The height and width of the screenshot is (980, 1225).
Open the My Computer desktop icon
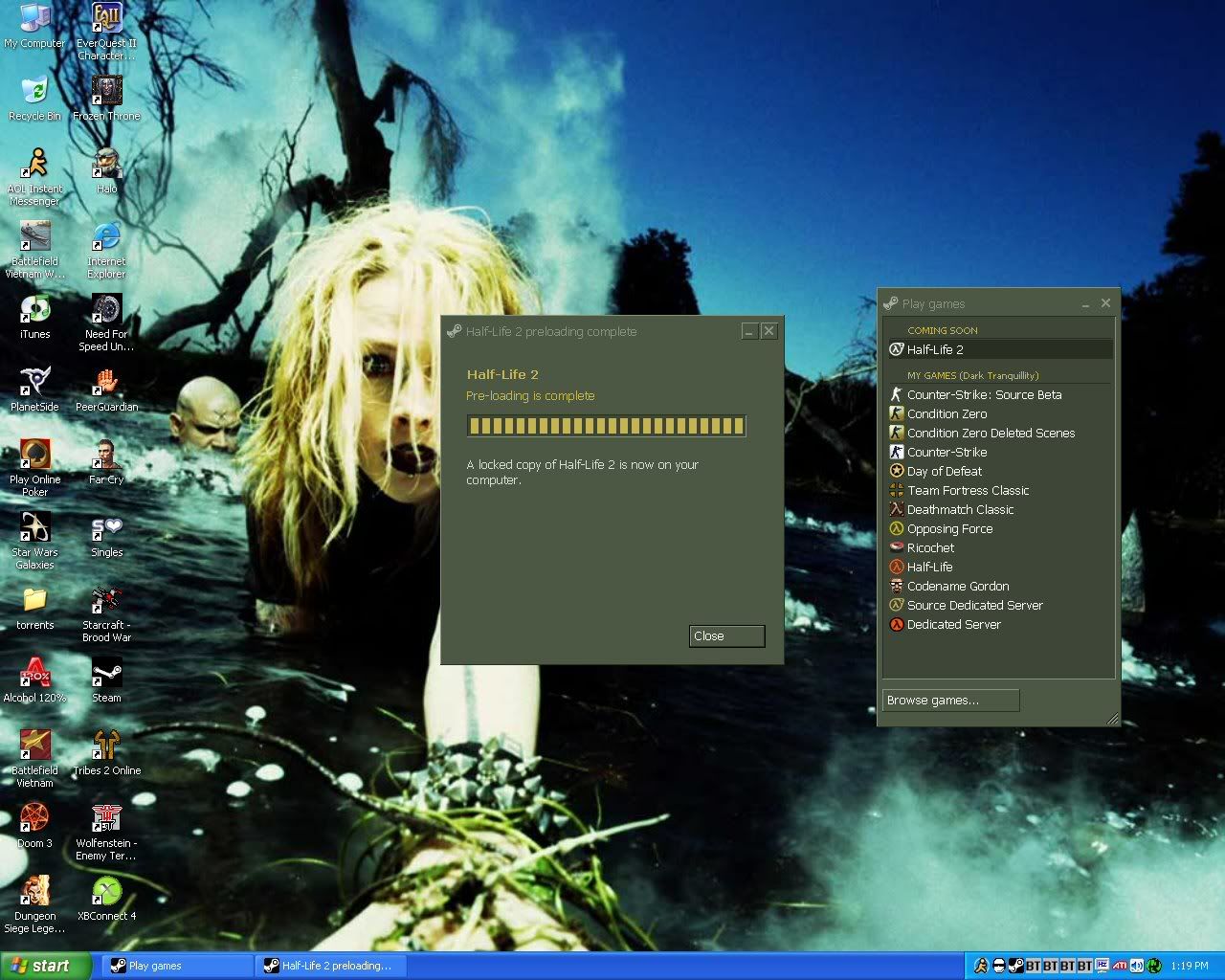click(34, 26)
